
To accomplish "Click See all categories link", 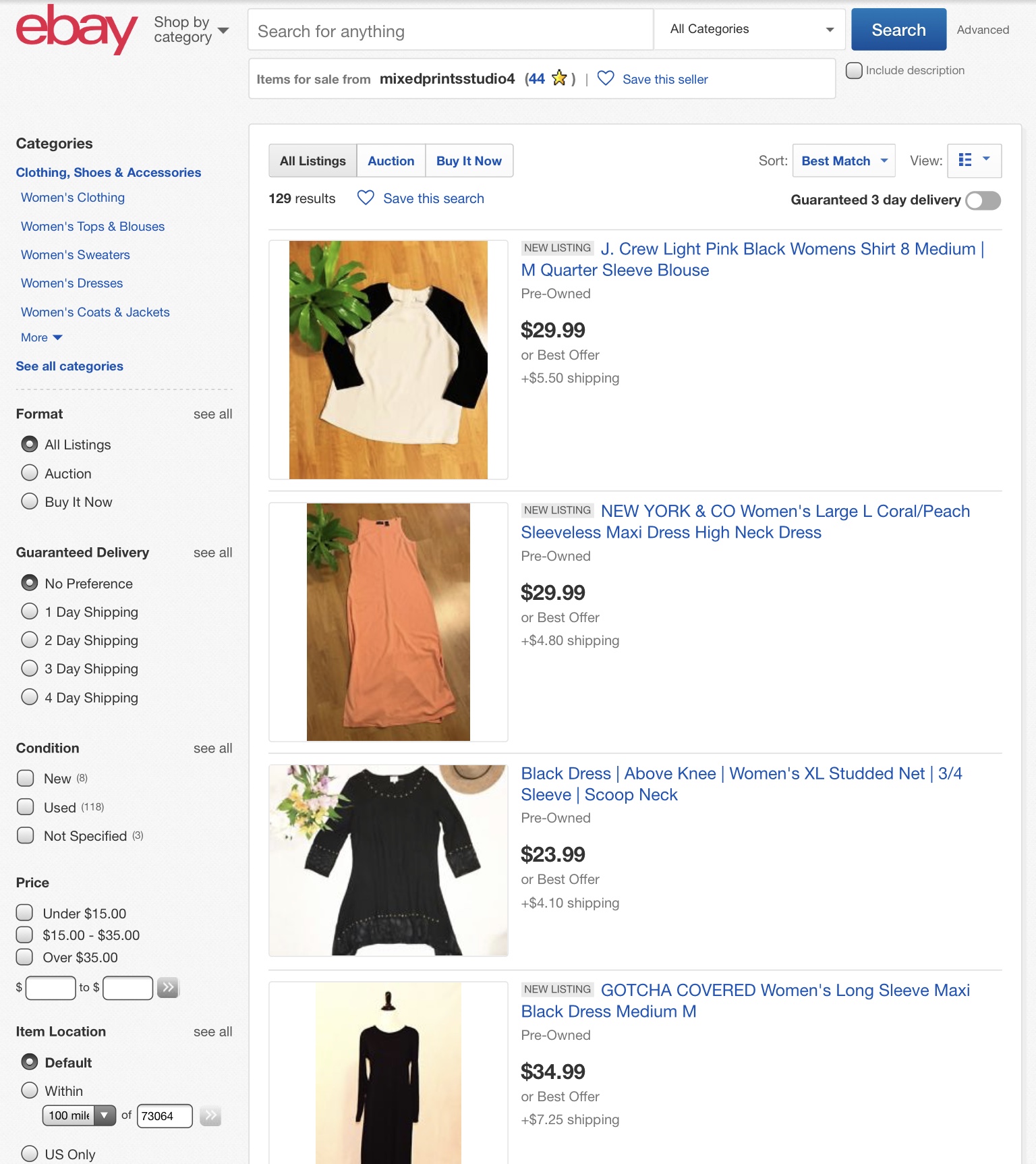I will (x=69, y=366).
